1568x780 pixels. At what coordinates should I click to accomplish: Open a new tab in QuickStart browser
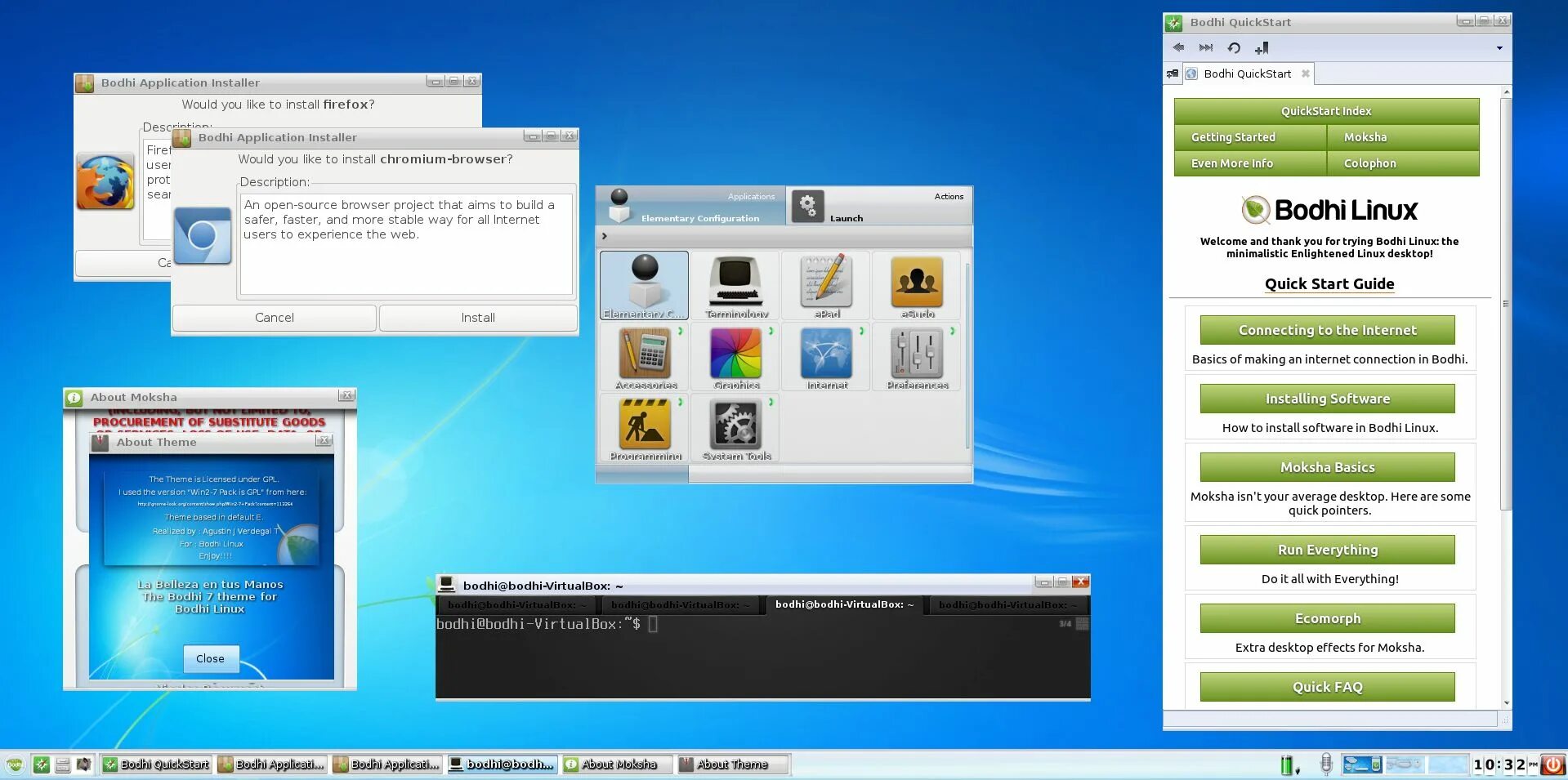pyautogui.click(x=1173, y=74)
